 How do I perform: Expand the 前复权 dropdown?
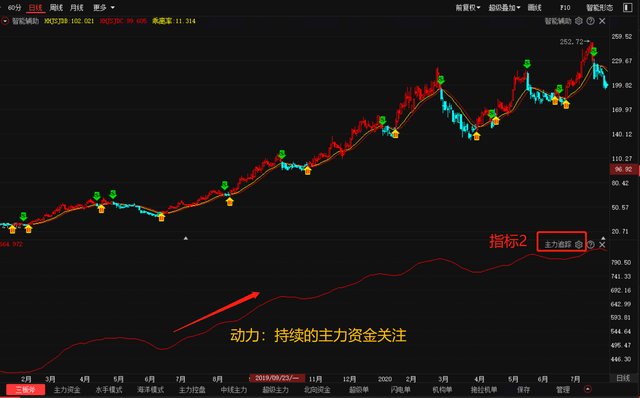(x=468, y=8)
